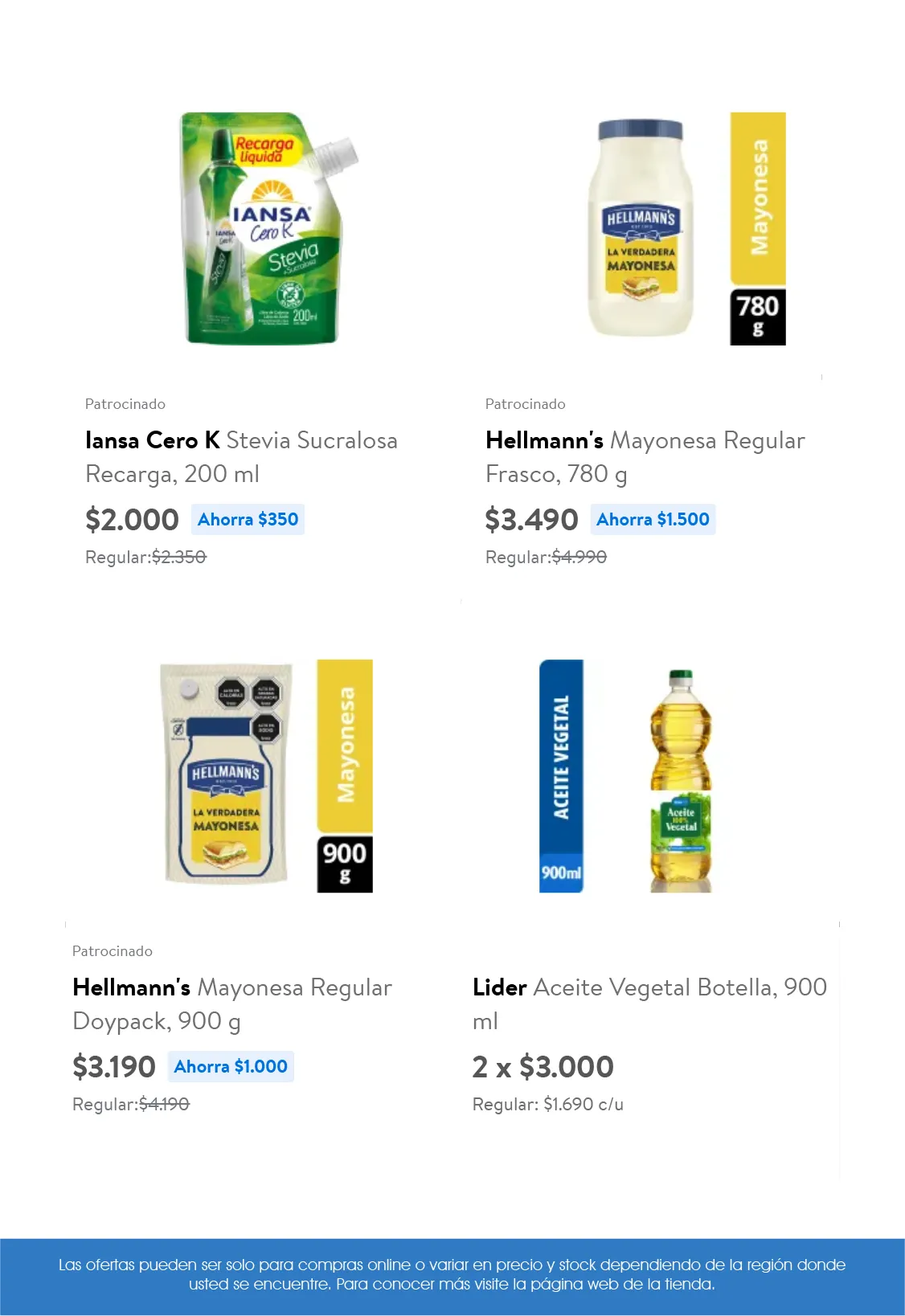Click the $3.190 Doypack price
This screenshot has height=1316, width=905.
coord(114,1067)
